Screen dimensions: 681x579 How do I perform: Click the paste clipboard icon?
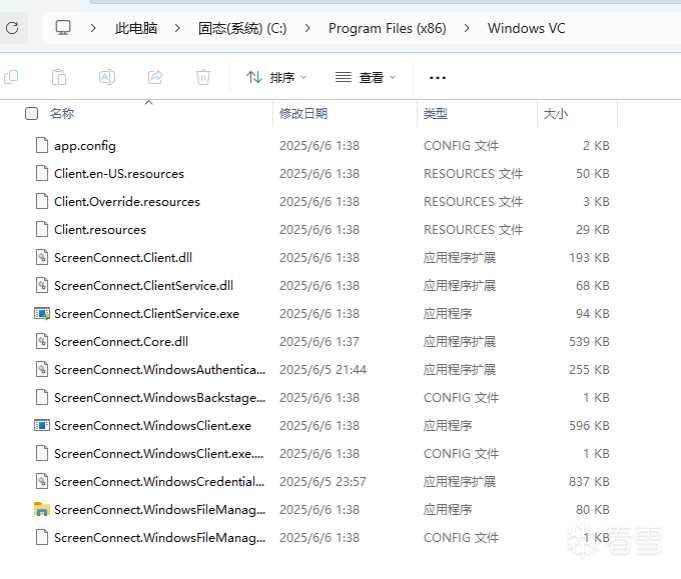point(59,77)
